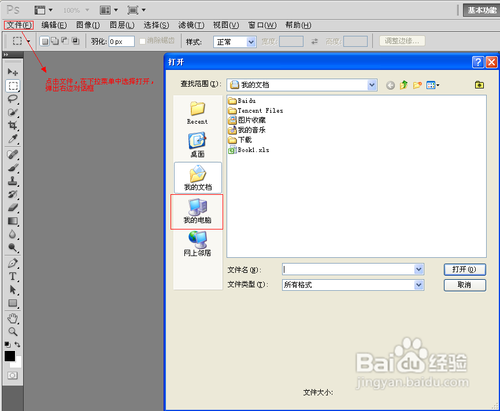500x411 pixels.
Task: Select the Rectangle shape tool
Action: click(x=13, y=303)
